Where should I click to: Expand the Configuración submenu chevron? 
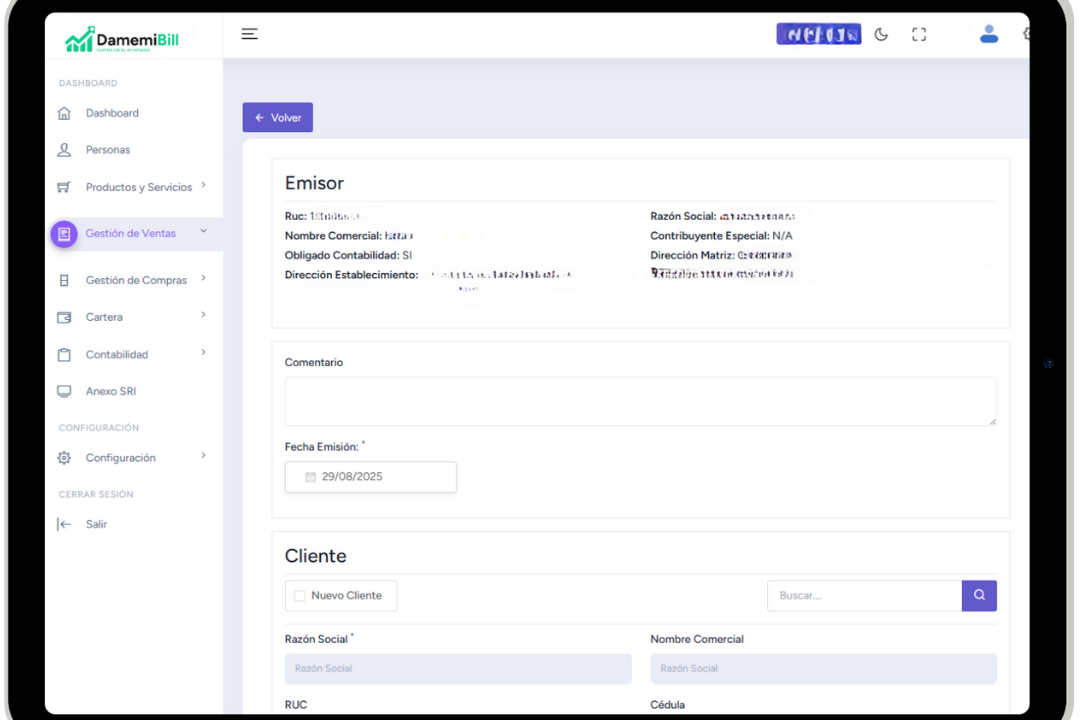coord(203,456)
